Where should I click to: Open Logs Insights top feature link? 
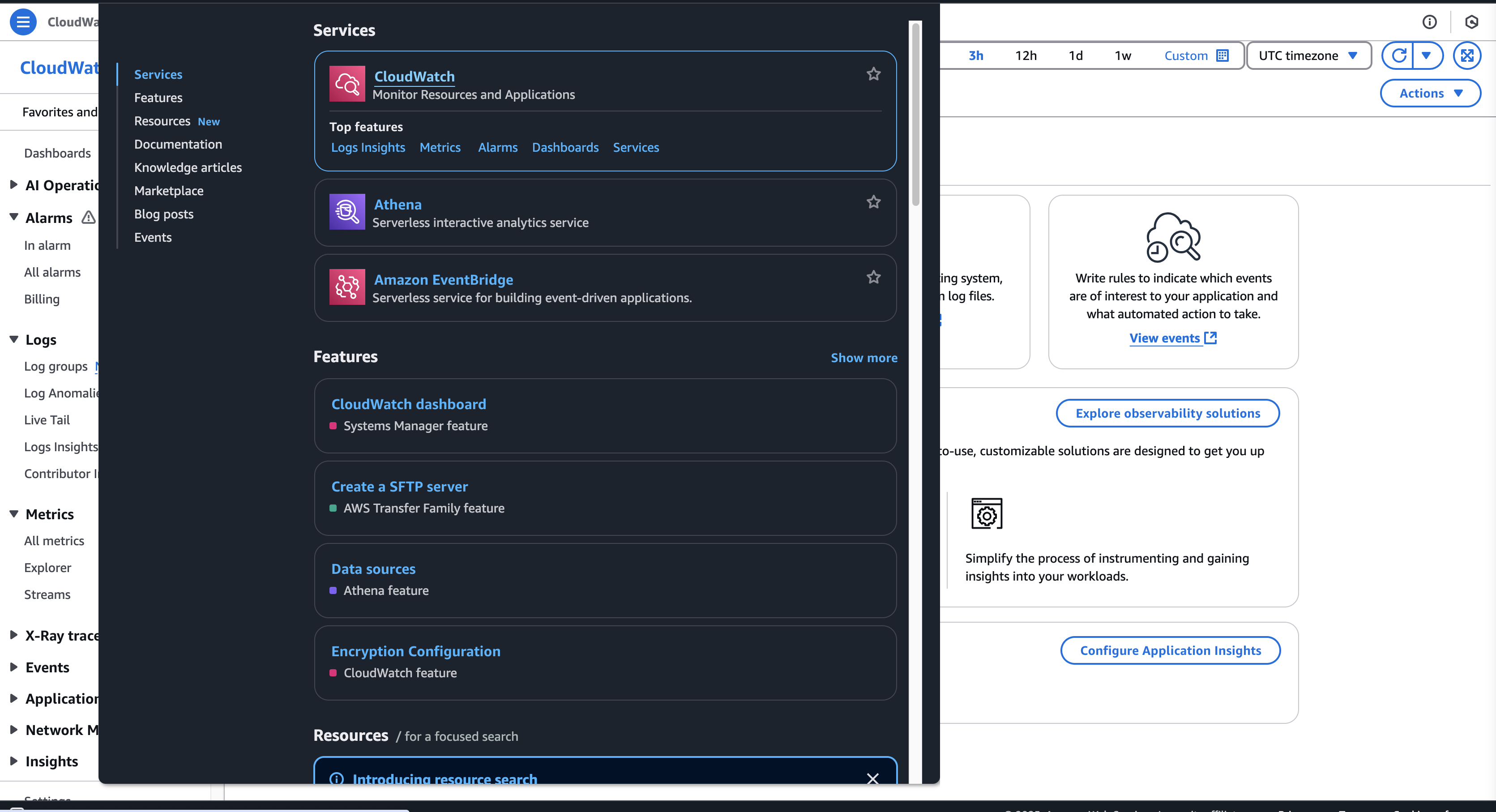(x=368, y=148)
